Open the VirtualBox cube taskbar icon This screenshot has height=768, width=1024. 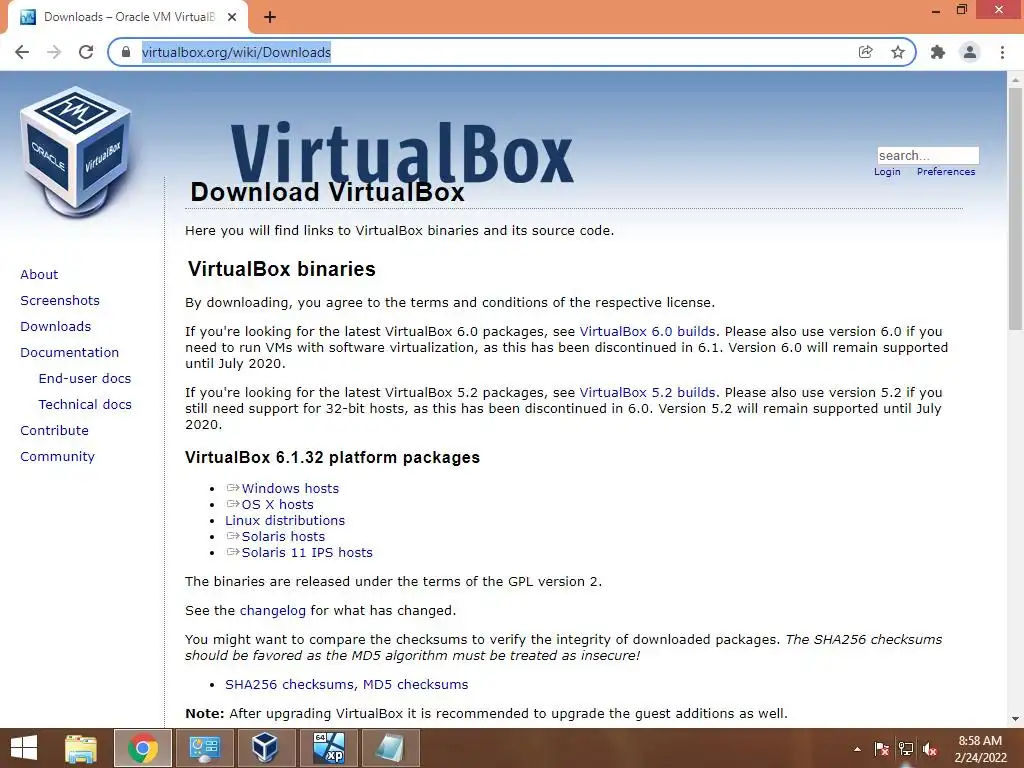click(x=265, y=748)
